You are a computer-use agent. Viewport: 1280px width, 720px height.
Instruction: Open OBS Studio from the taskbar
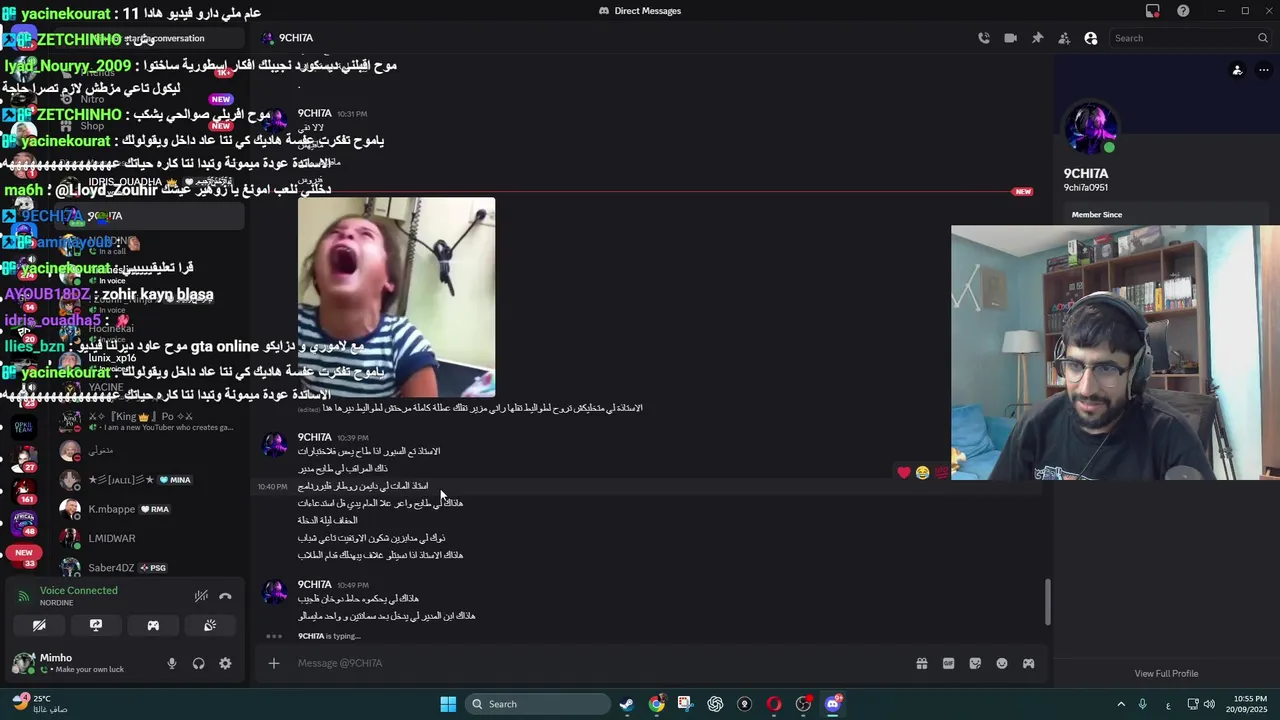tap(803, 704)
